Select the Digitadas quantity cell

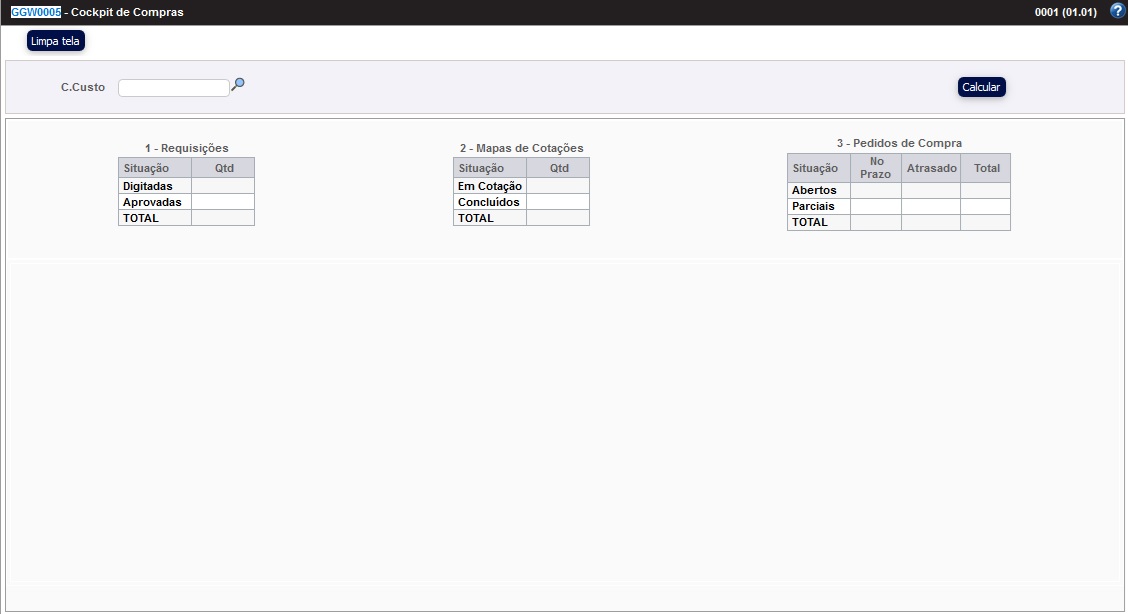coord(222,186)
